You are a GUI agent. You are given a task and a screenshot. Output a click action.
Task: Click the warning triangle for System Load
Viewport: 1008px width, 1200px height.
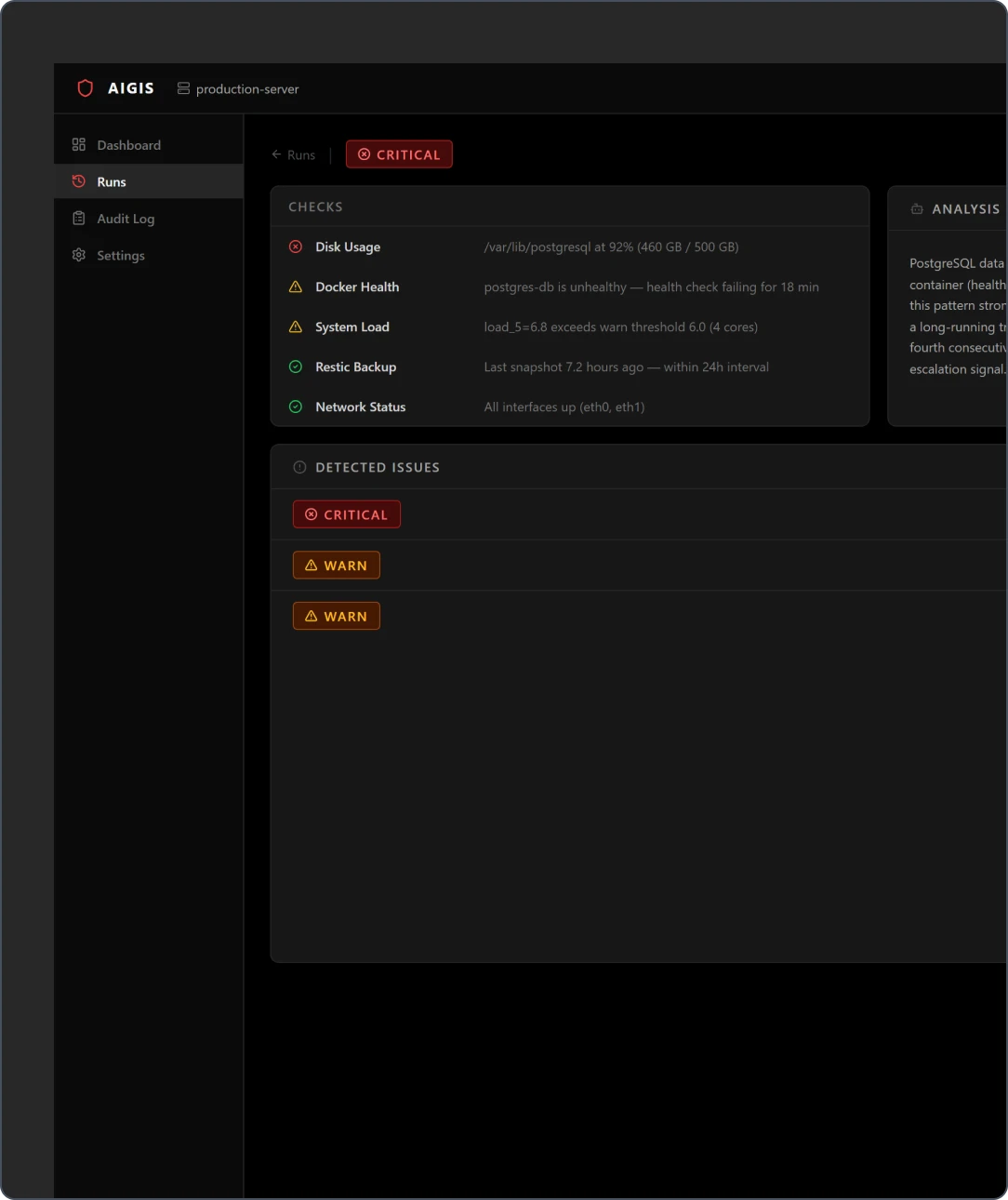tap(296, 327)
